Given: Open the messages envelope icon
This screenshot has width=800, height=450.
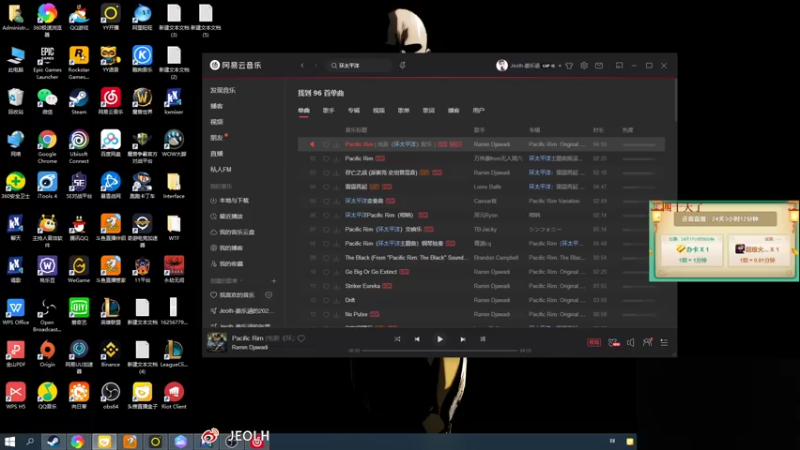Looking at the screenshot, I should click(599, 65).
